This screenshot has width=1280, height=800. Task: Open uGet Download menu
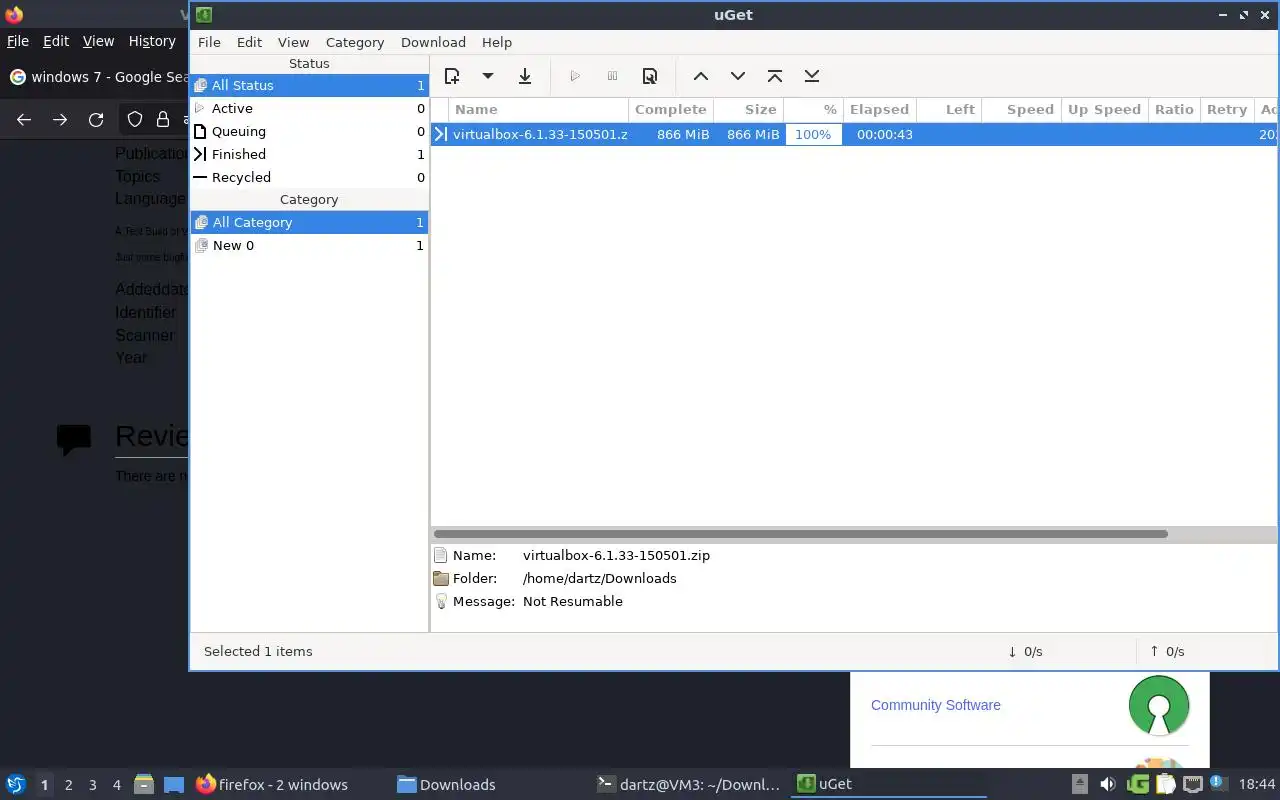(433, 42)
